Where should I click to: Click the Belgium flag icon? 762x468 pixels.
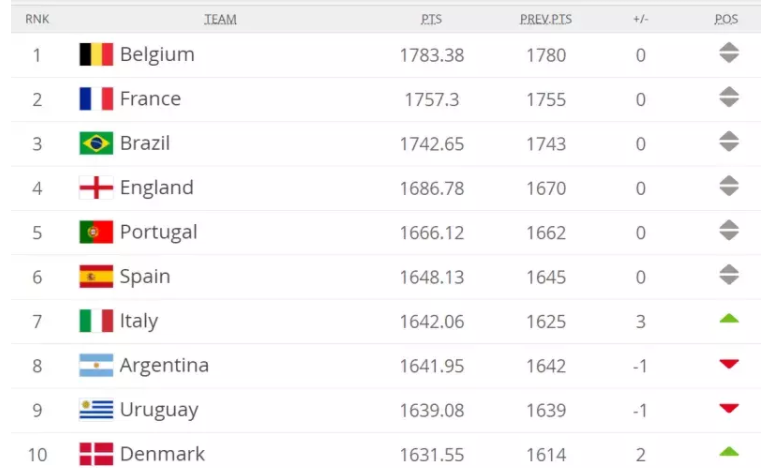click(x=96, y=55)
